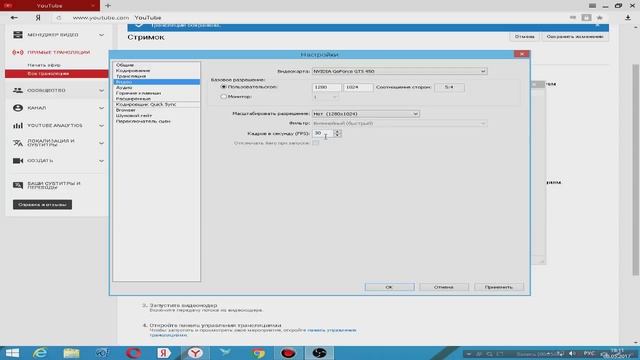This screenshot has width=640, height=360.
Task: Click the YouTube Analytics bar chart icon
Action: point(18,125)
